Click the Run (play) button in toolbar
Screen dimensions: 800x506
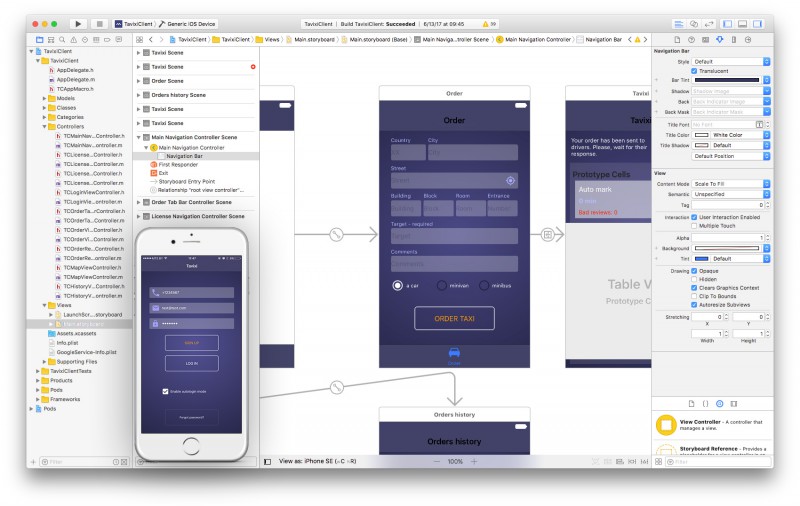(78, 23)
